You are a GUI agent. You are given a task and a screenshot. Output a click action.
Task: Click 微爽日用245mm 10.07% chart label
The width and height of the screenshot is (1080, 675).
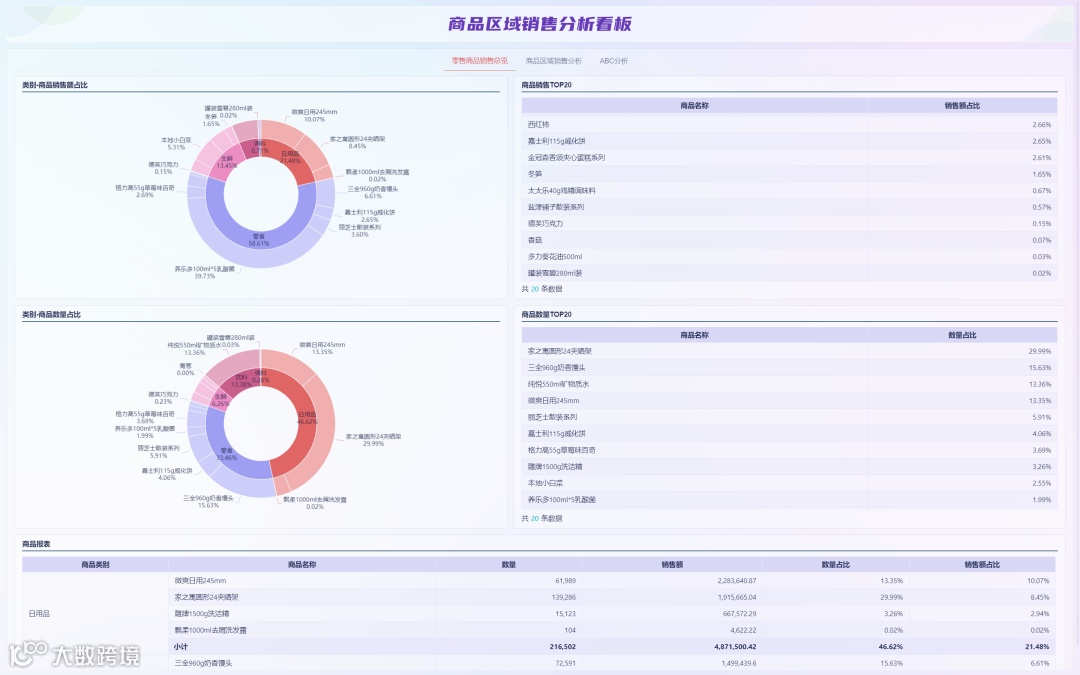point(314,115)
